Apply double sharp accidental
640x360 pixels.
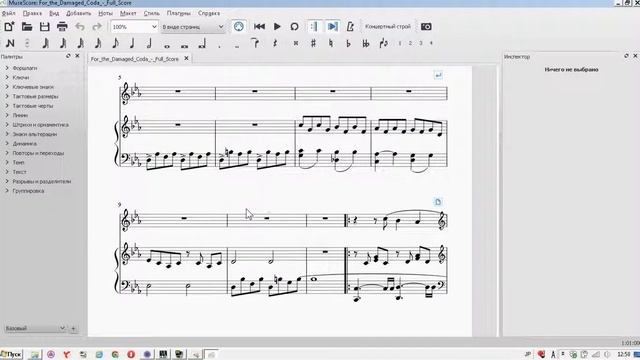click(296, 43)
